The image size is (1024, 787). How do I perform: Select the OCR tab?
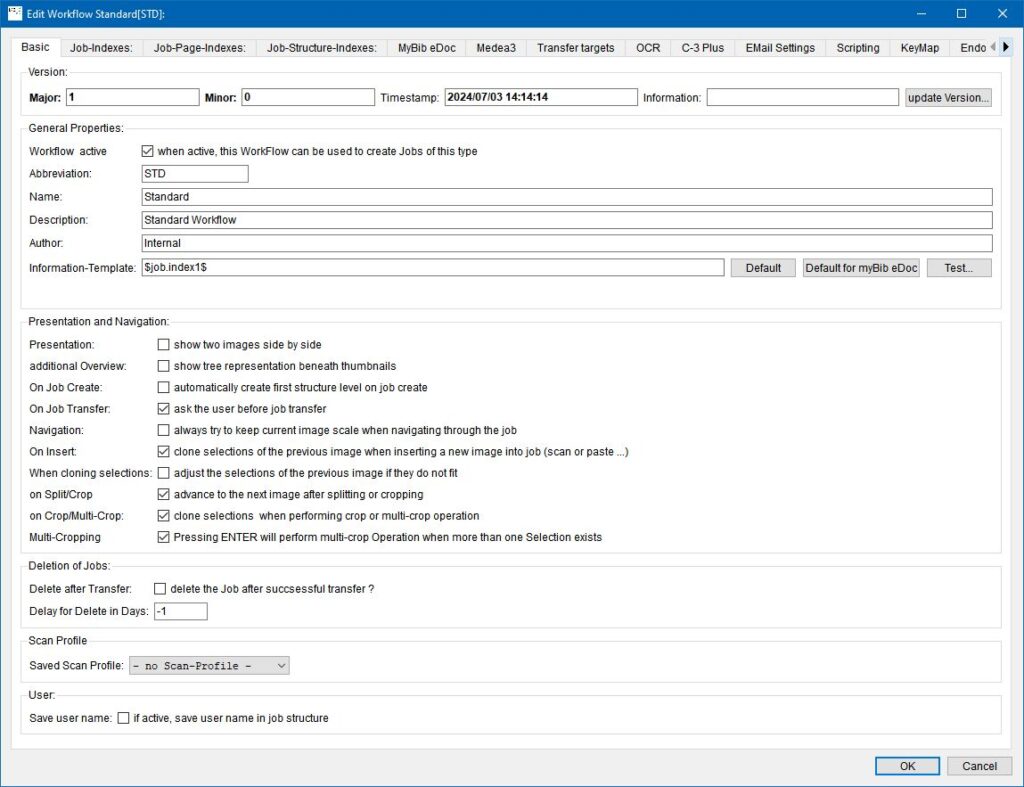[x=648, y=48]
